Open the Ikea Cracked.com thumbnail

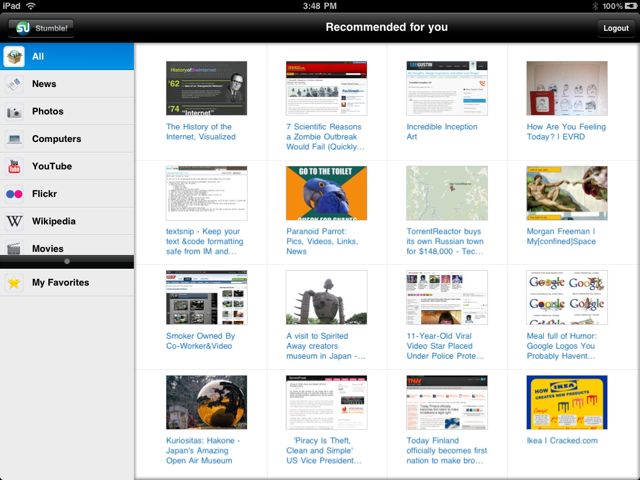point(567,402)
